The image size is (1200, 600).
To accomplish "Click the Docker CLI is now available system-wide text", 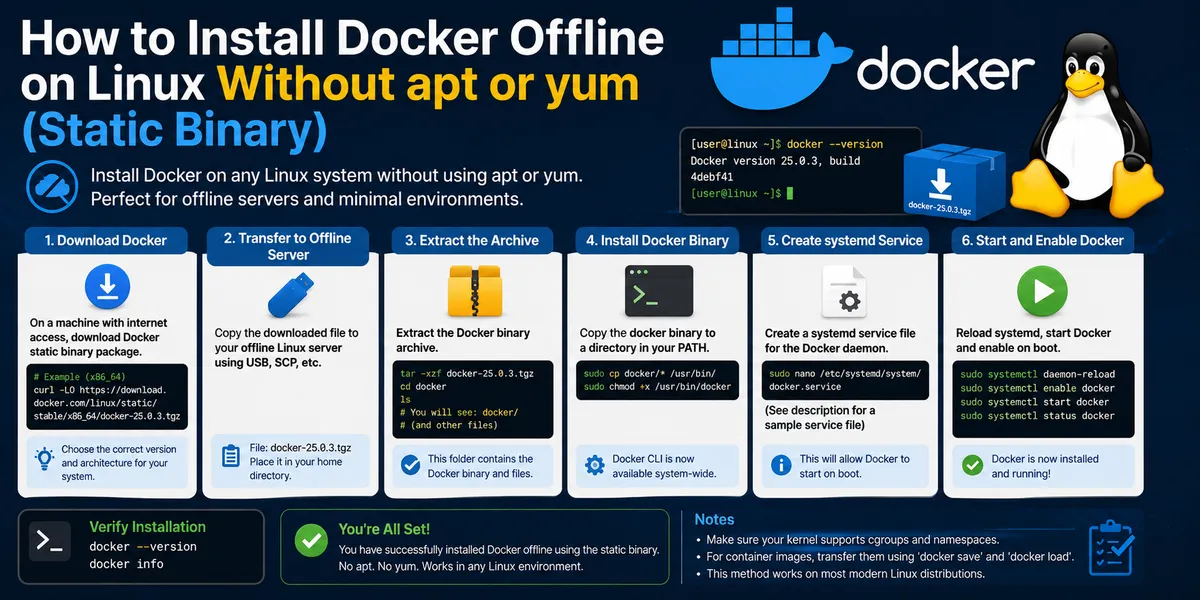I will 665,466.
